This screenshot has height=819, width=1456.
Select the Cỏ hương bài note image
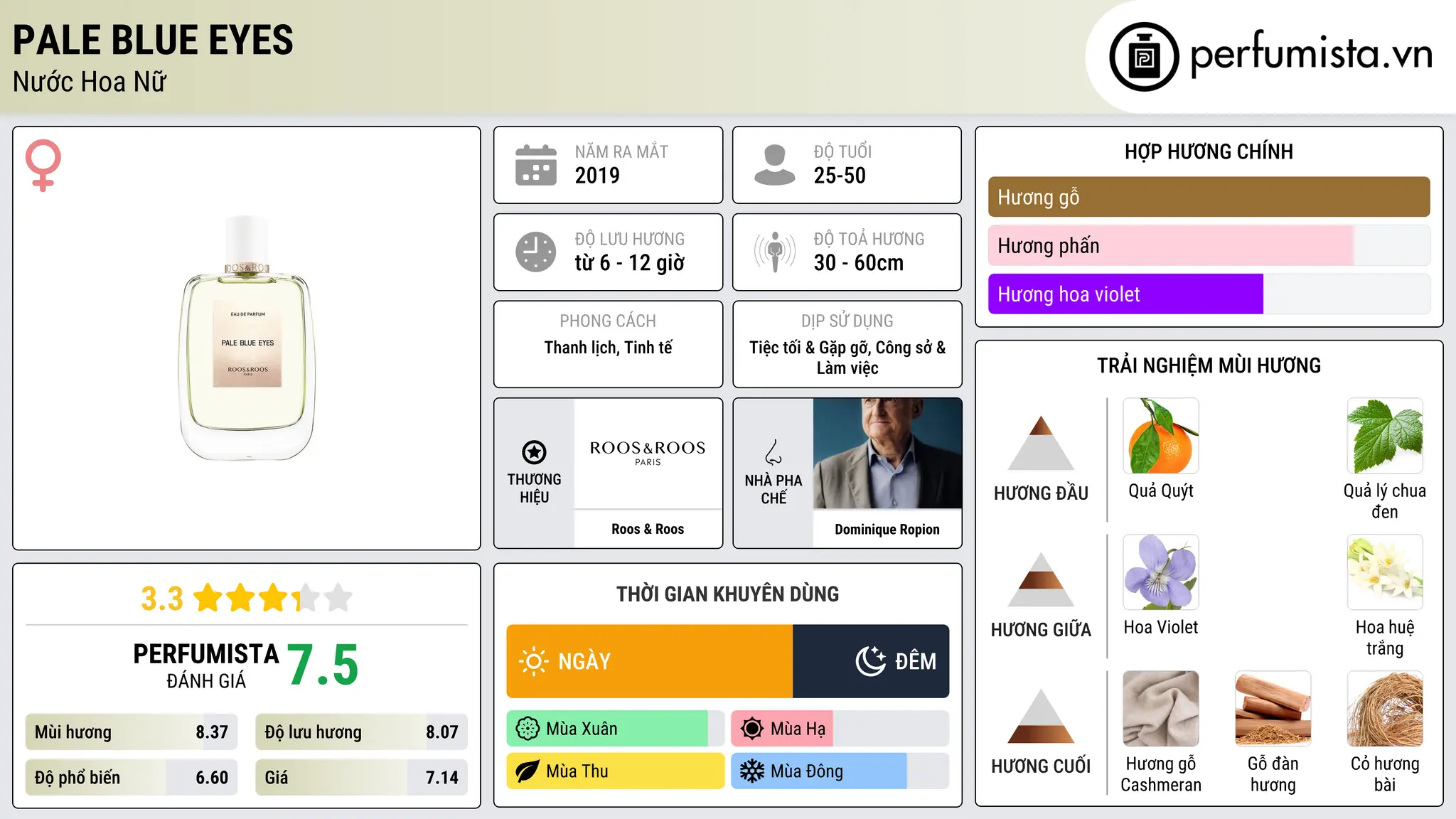coord(1385,709)
